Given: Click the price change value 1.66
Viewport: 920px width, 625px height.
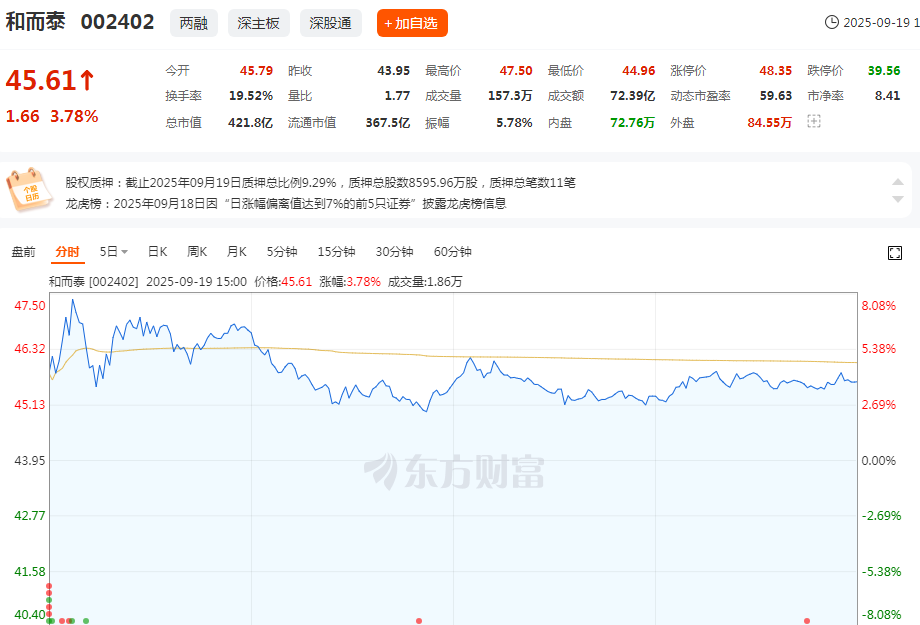Looking at the screenshot, I should tap(22, 116).
